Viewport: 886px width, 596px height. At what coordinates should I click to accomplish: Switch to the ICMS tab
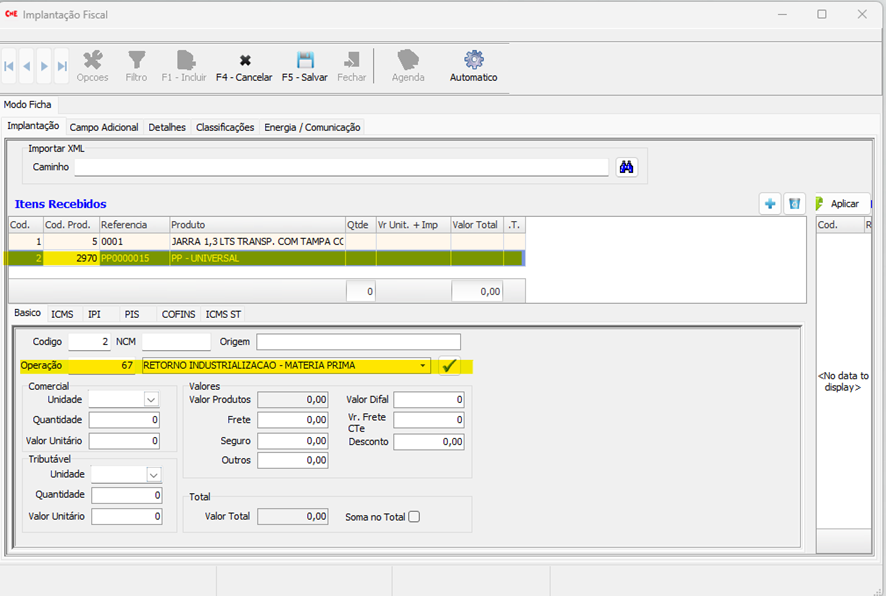[x=62, y=314]
